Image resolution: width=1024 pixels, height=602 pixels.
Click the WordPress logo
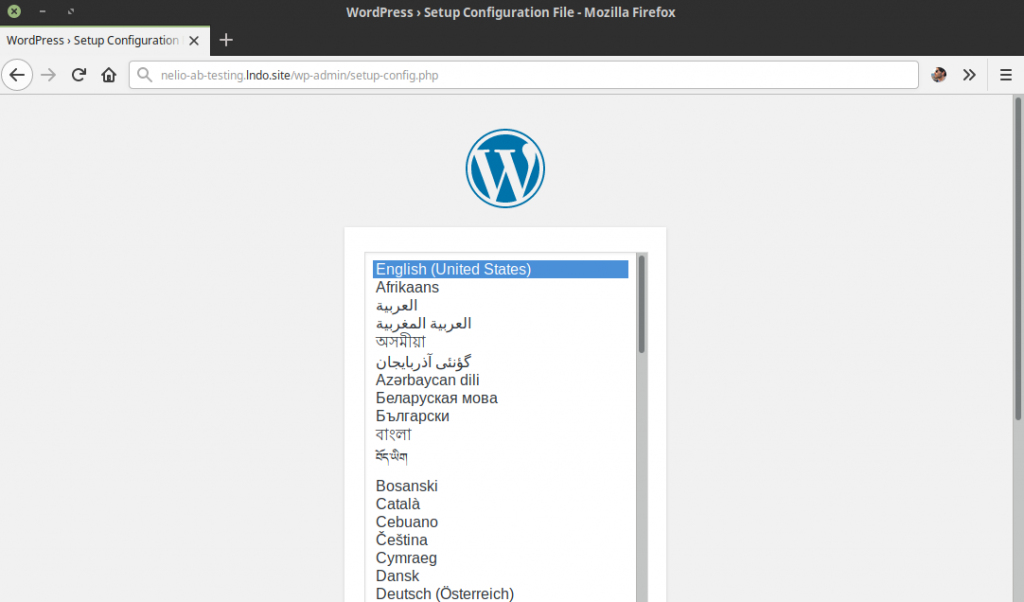point(505,168)
